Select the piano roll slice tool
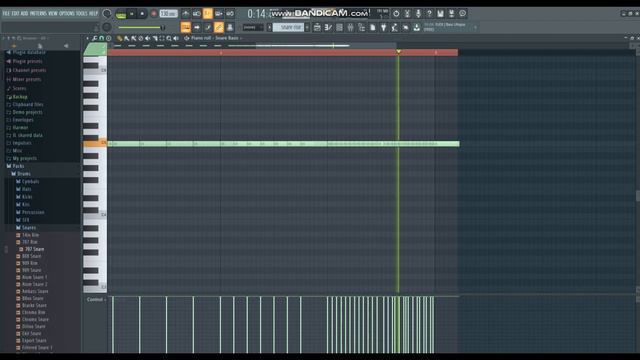The image size is (640, 360). [x=155, y=38]
